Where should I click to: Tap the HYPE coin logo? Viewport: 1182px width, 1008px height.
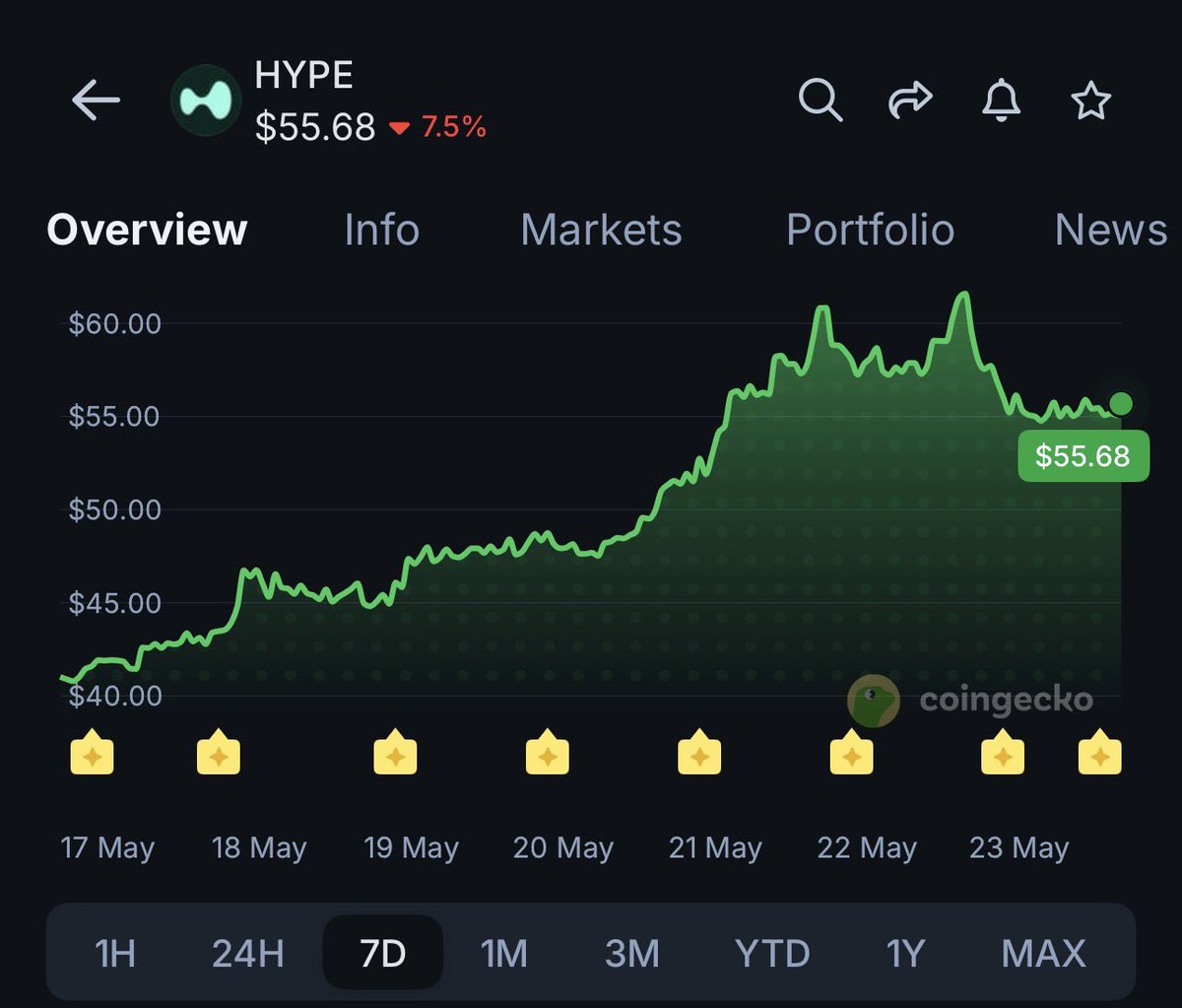[206, 101]
